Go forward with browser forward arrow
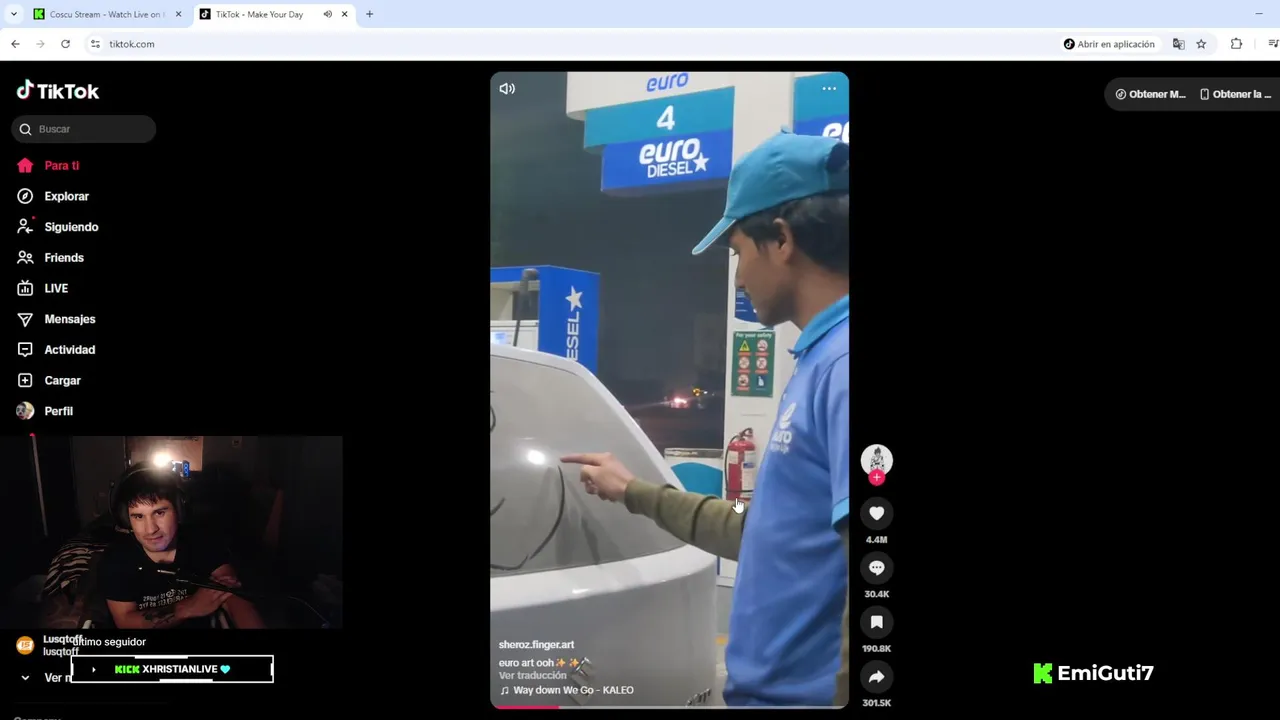Viewport: 1280px width, 720px height. [x=40, y=44]
